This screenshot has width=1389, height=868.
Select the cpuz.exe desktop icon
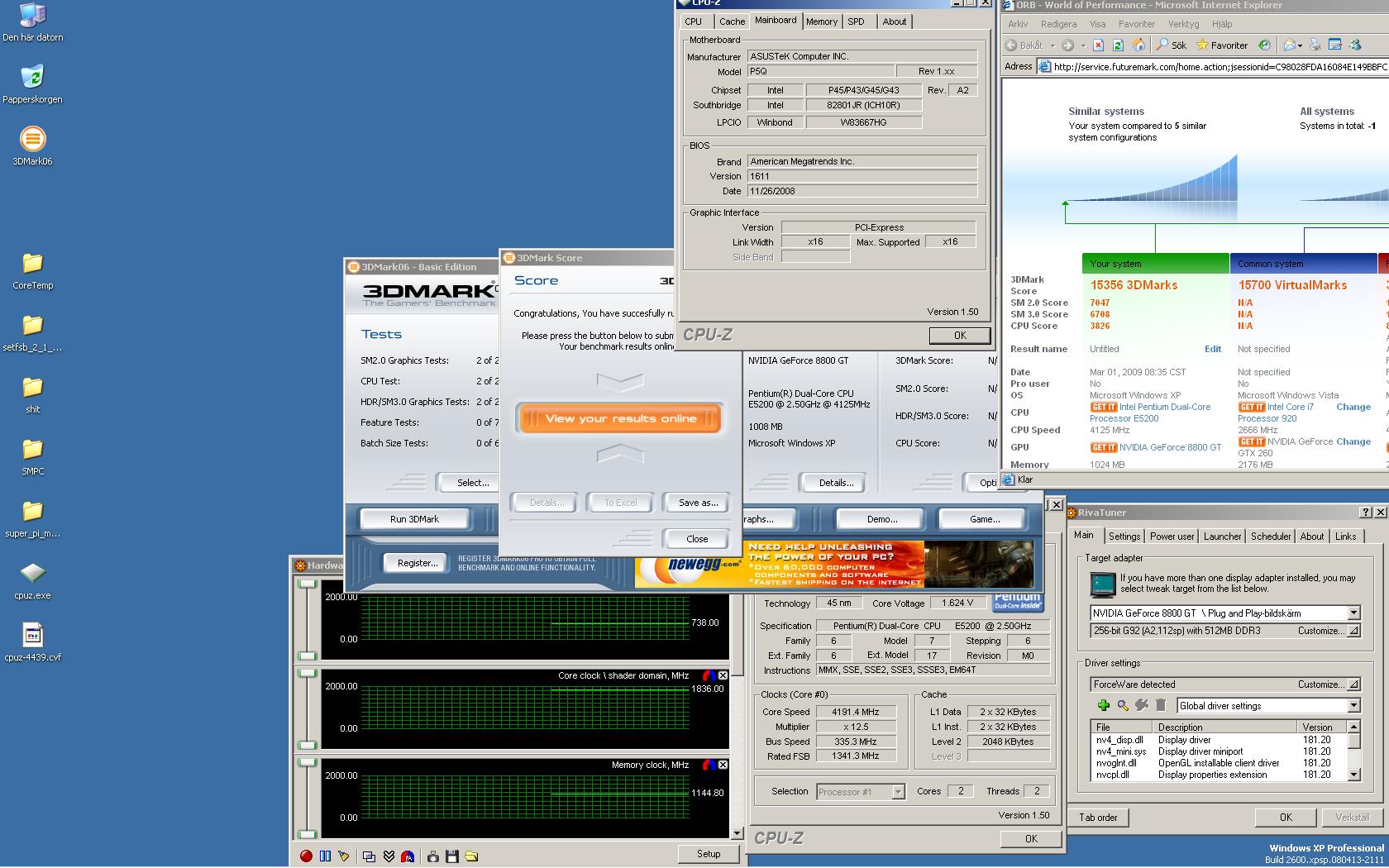click(x=32, y=580)
